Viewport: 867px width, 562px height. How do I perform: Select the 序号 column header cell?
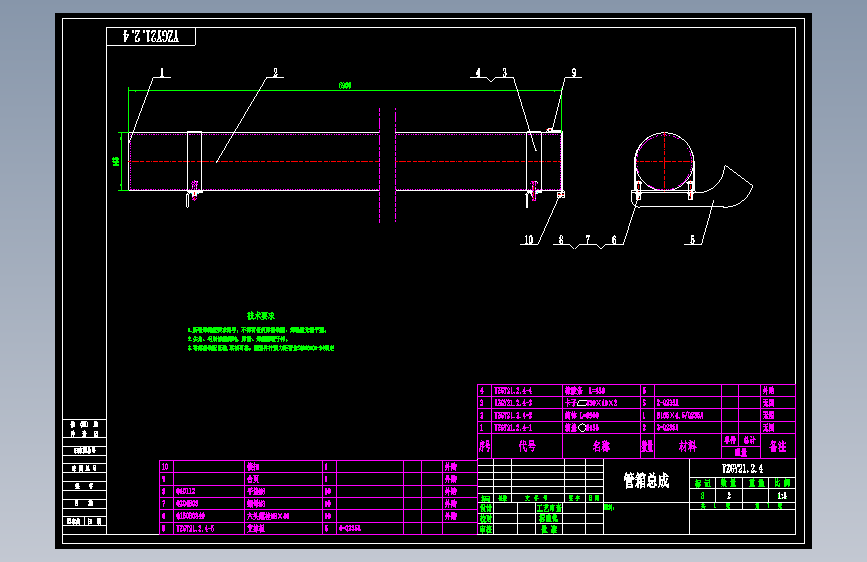point(484,446)
